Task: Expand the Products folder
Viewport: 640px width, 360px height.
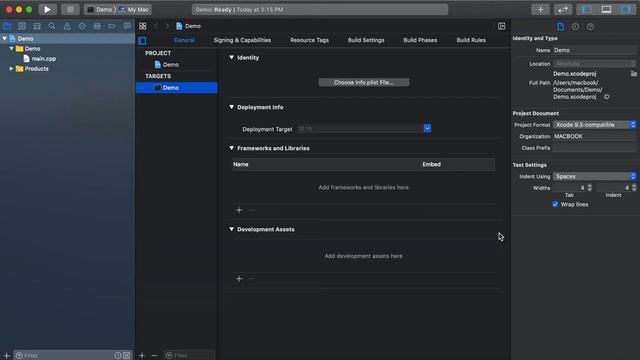Action: (x=11, y=69)
